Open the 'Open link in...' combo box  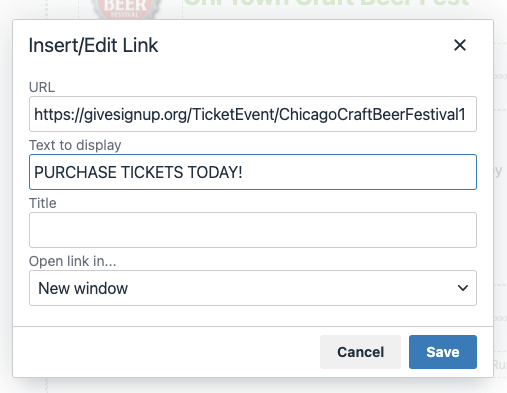(253, 288)
